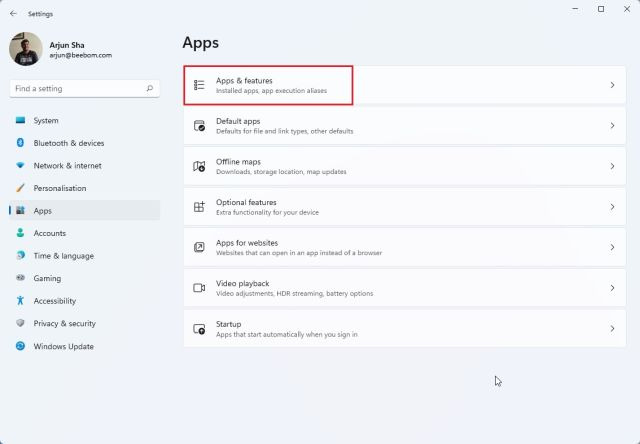This screenshot has height=444, width=640.
Task: Navigate to Windows Update
Action: [x=84, y=346]
